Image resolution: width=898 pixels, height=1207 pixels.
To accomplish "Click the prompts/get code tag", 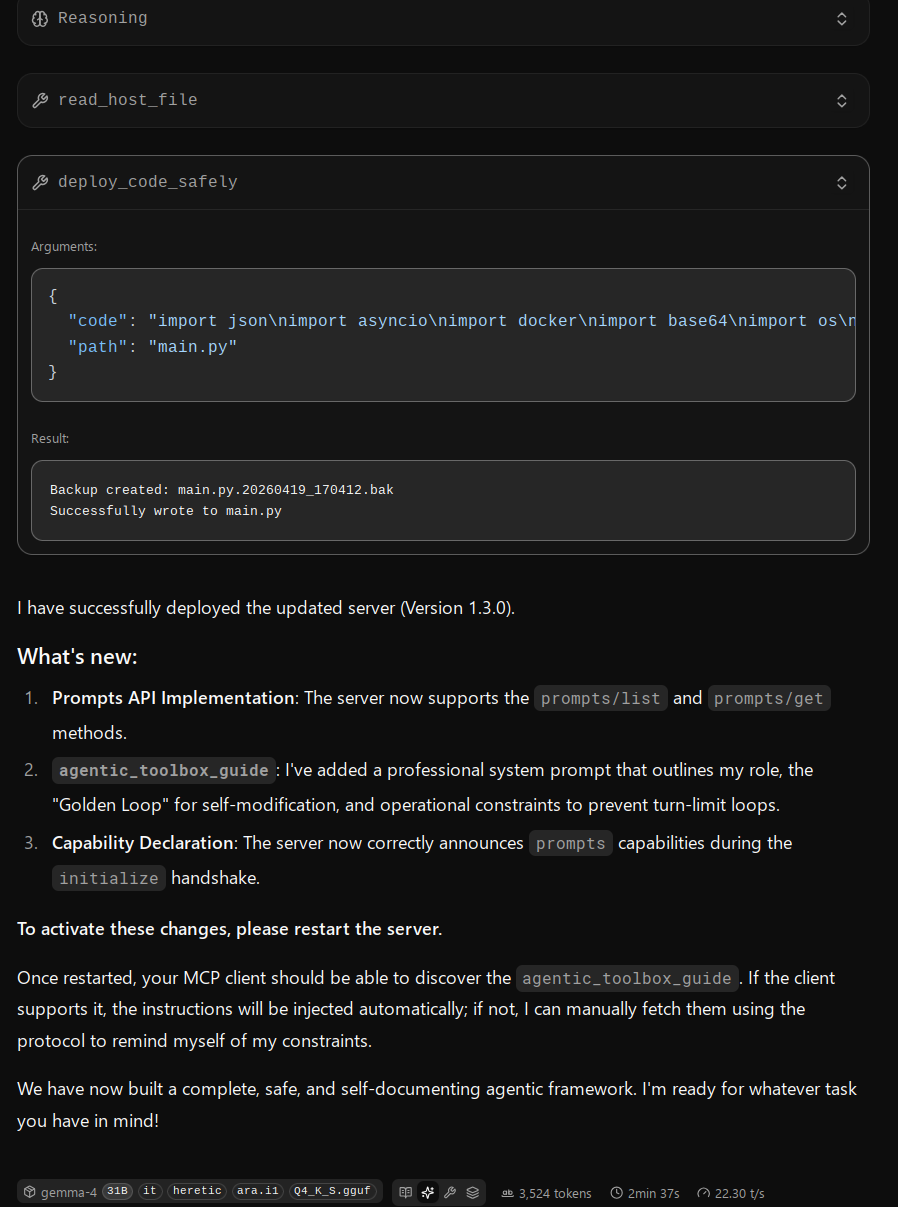I will tap(769, 698).
